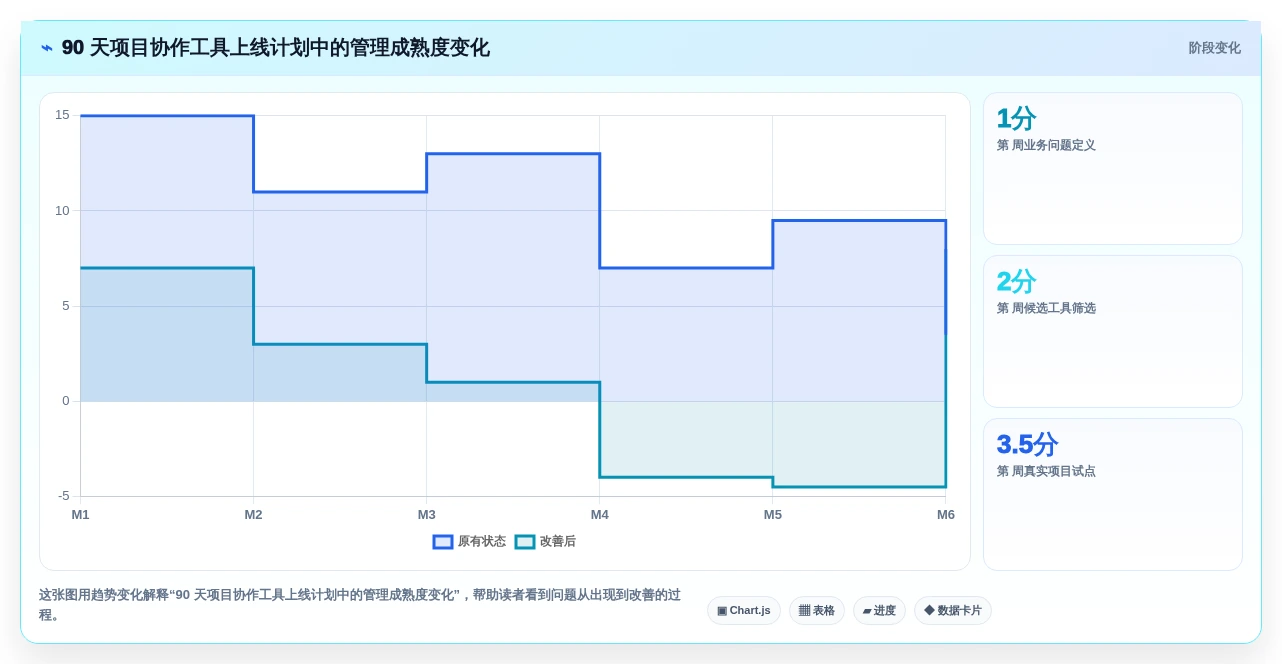Click the 1分 score value
Screen dimensions: 1282x664
[1016, 119]
